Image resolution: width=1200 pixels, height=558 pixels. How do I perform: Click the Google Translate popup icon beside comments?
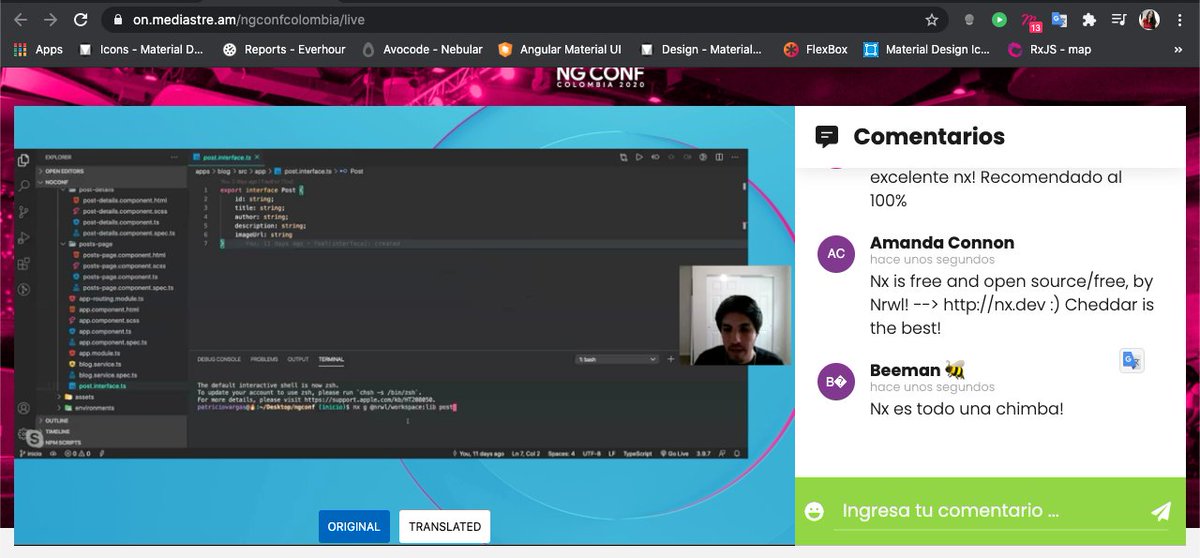[x=1132, y=361]
